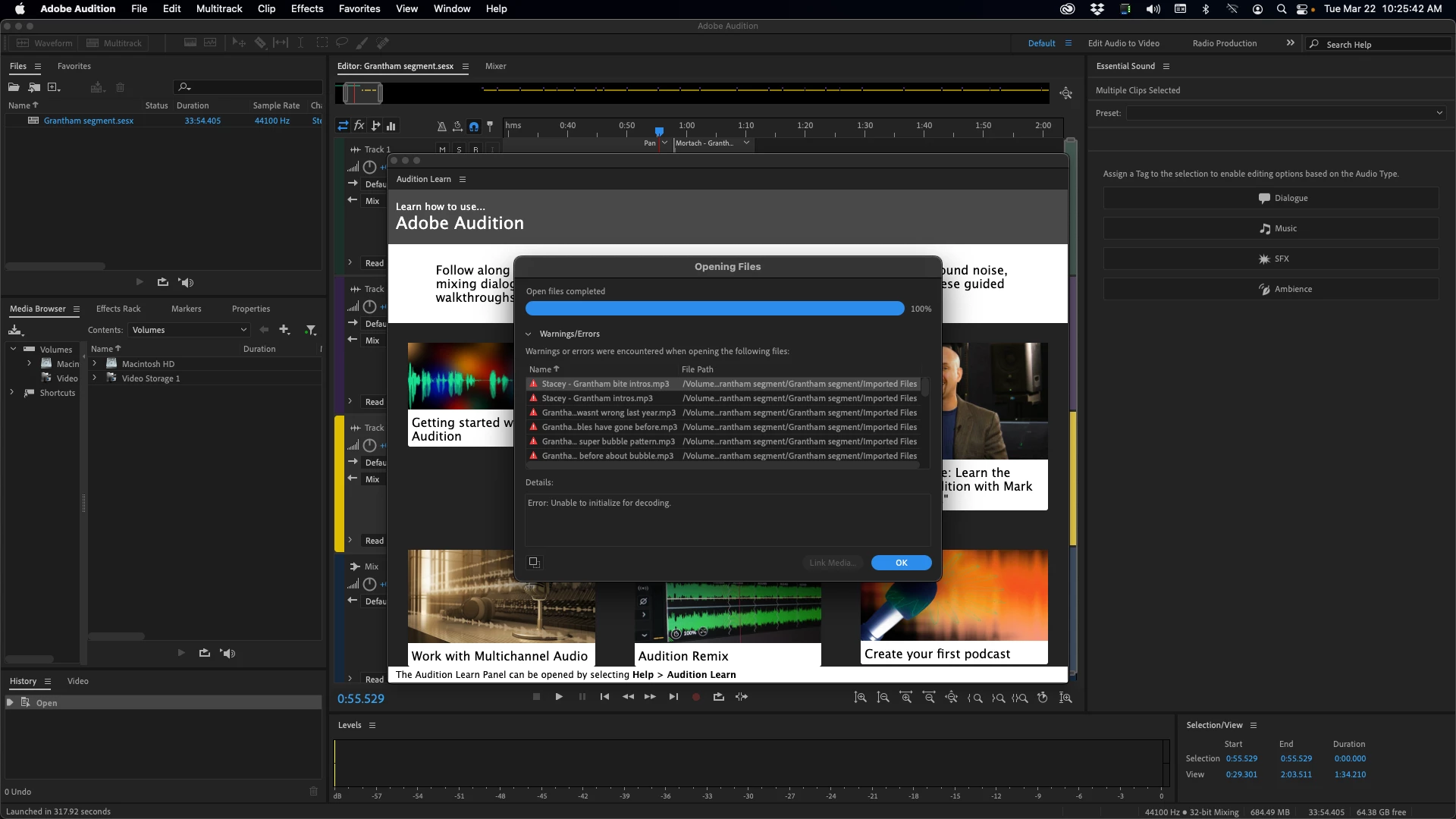Viewport: 1456px width, 819px height.
Task: Toggle Mute (M) on Track 1
Action: [x=442, y=149]
